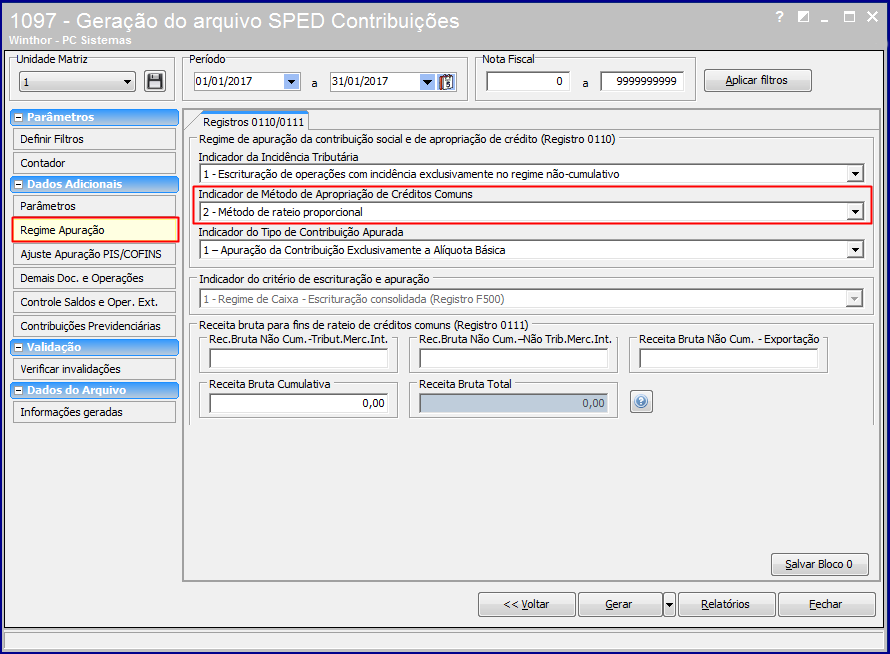Viewport: 890px width, 654px height.
Task: Open the Unidade Matriz dropdown
Action: click(127, 82)
